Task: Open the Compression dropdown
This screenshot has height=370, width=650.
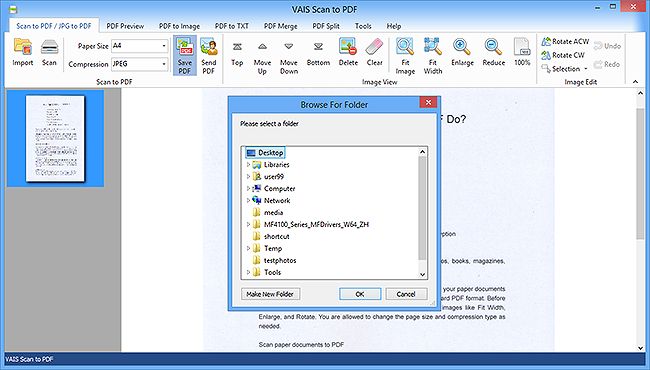Action: (164, 64)
